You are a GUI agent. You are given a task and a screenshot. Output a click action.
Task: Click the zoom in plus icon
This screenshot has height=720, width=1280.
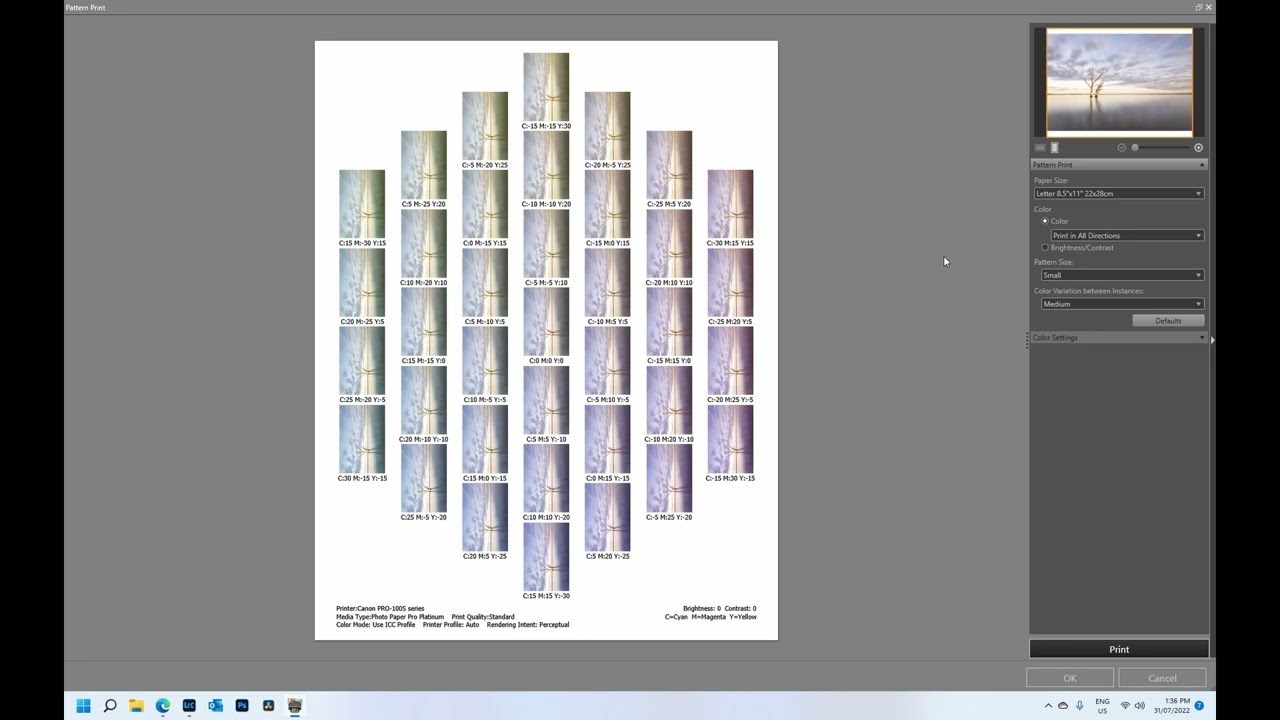pos(1198,148)
